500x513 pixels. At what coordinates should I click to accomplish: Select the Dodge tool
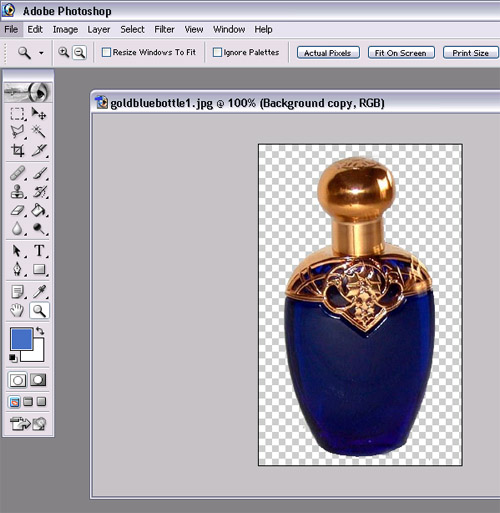click(39, 229)
